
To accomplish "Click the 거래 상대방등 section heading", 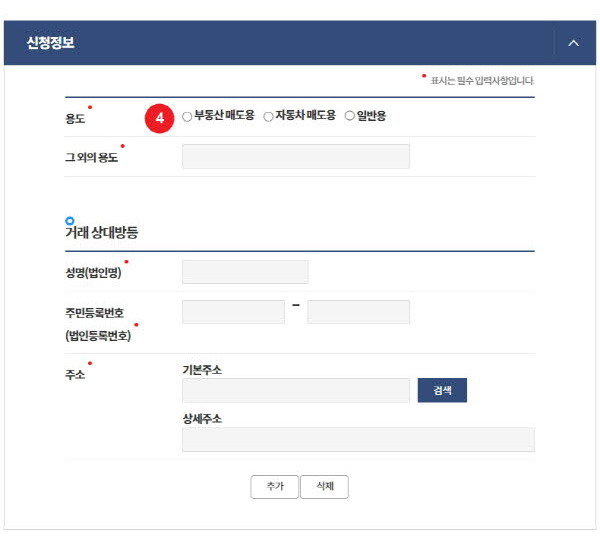I will (x=101, y=232).
